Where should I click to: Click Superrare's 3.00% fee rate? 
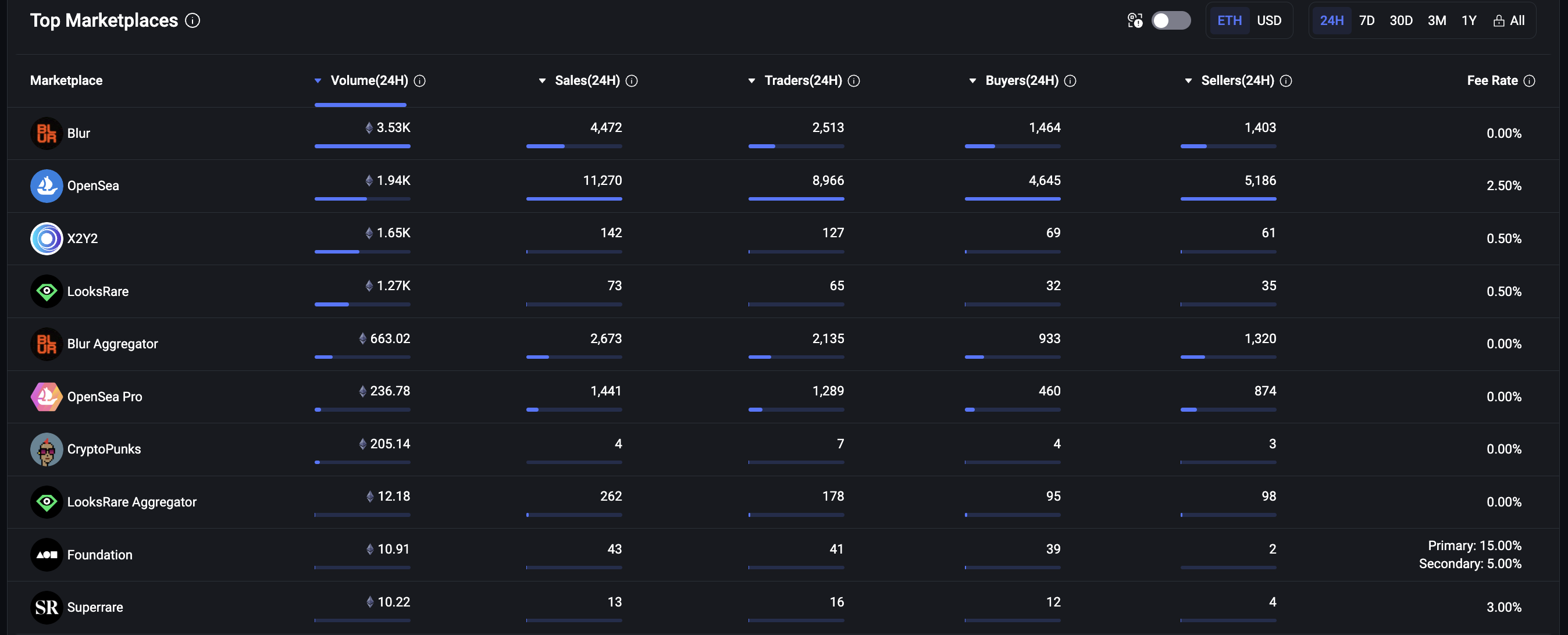pos(1503,607)
